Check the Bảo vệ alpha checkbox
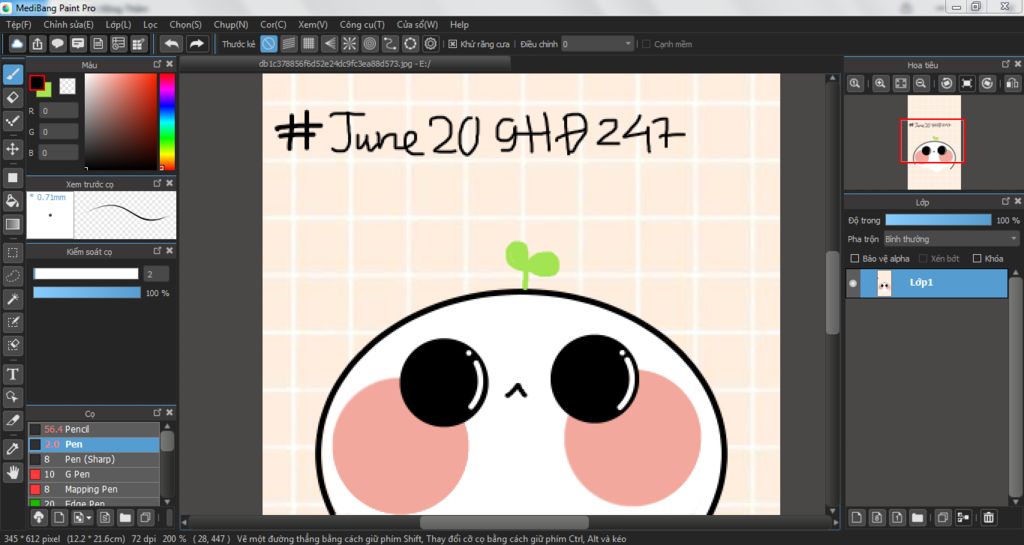 click(854, 258)
